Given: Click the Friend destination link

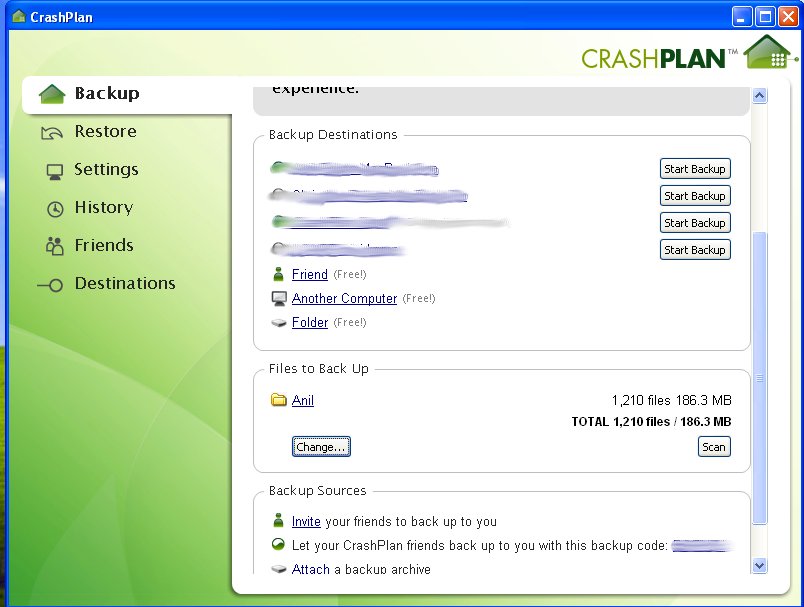Looking at the screenshot, I should tap(310, 274).
